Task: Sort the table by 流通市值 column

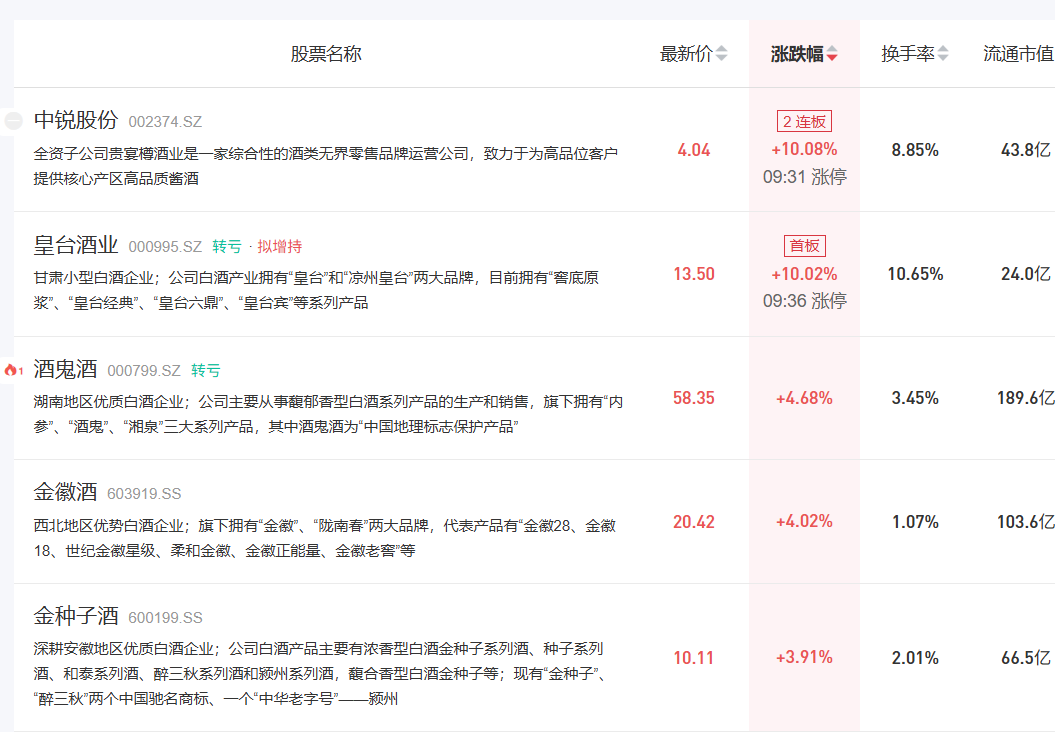Action: (1018, 54)
